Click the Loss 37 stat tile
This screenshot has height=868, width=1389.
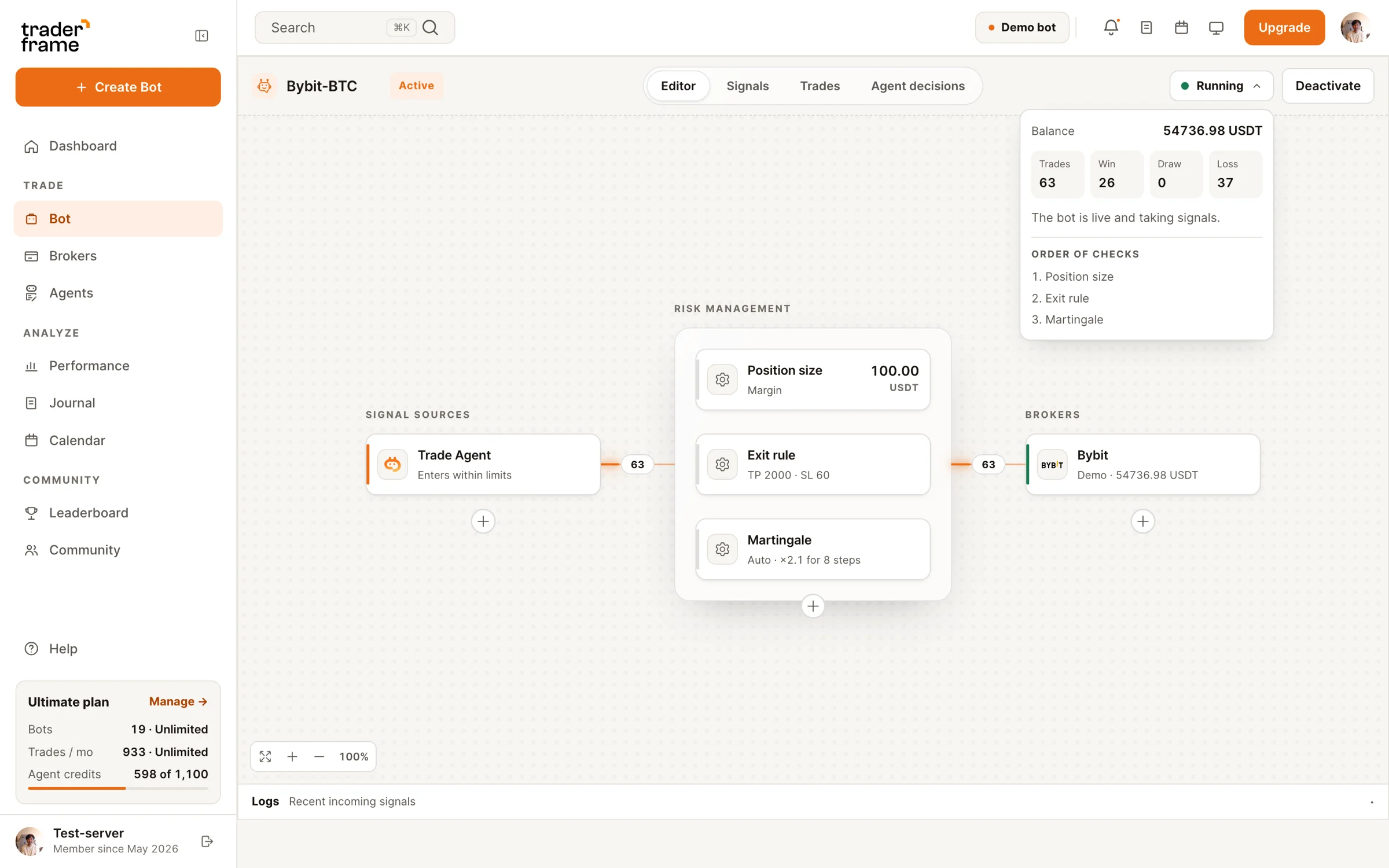click(1236, 174)
